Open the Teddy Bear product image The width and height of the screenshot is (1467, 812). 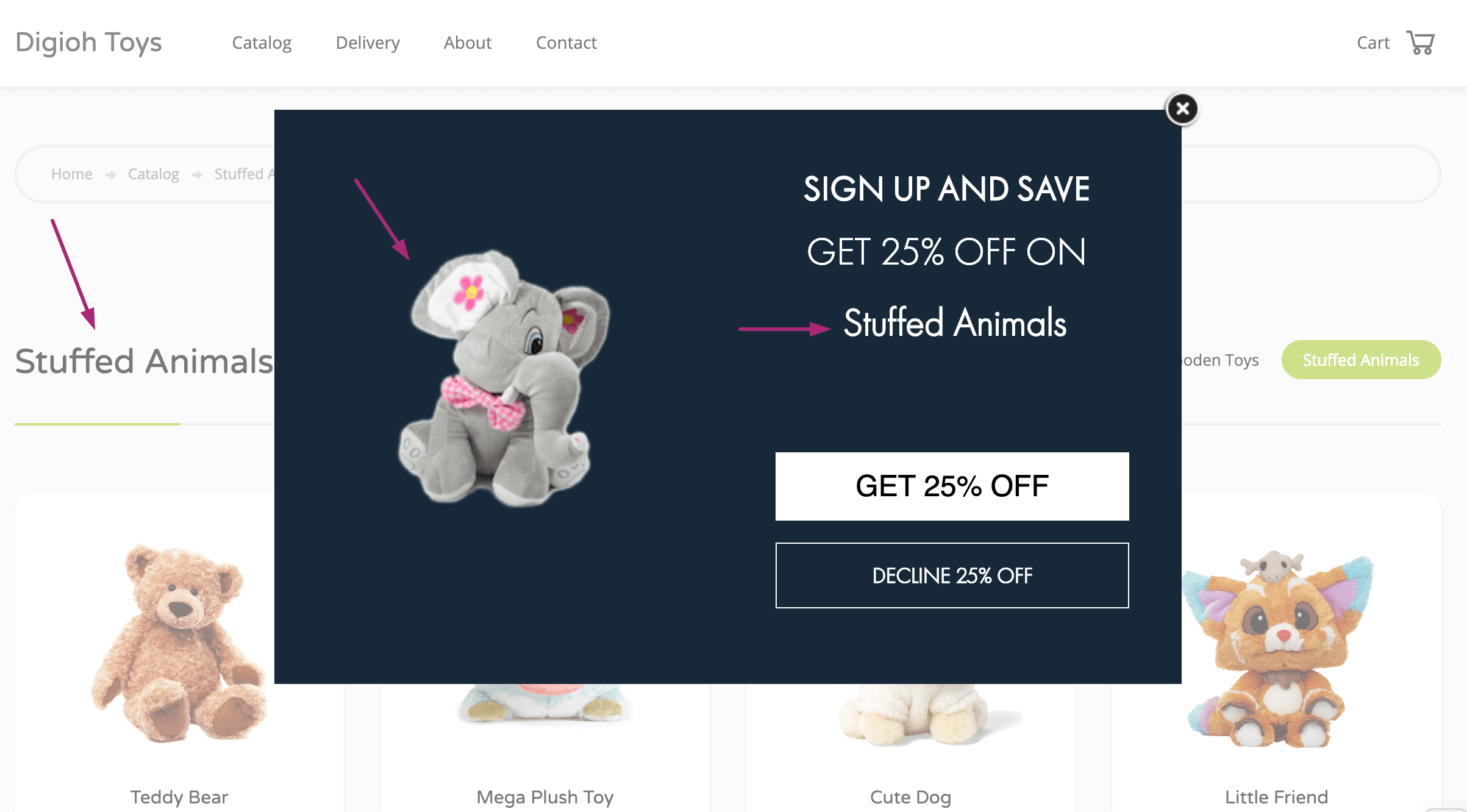point(179,643)
